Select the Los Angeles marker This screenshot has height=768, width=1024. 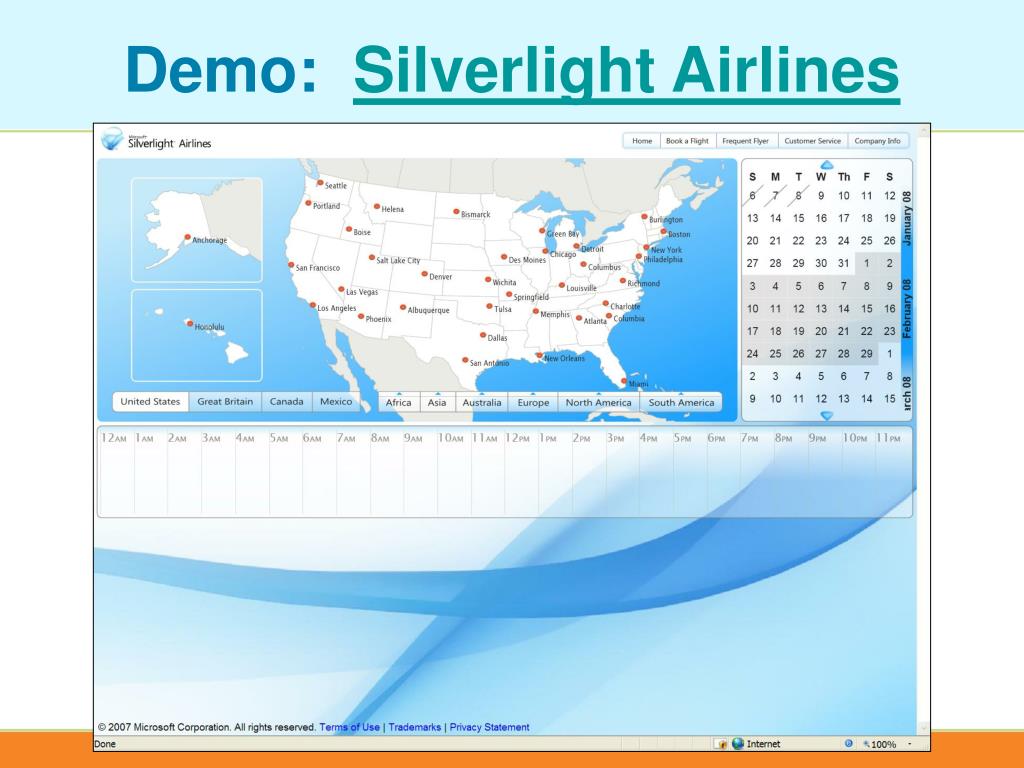[313, 306]
